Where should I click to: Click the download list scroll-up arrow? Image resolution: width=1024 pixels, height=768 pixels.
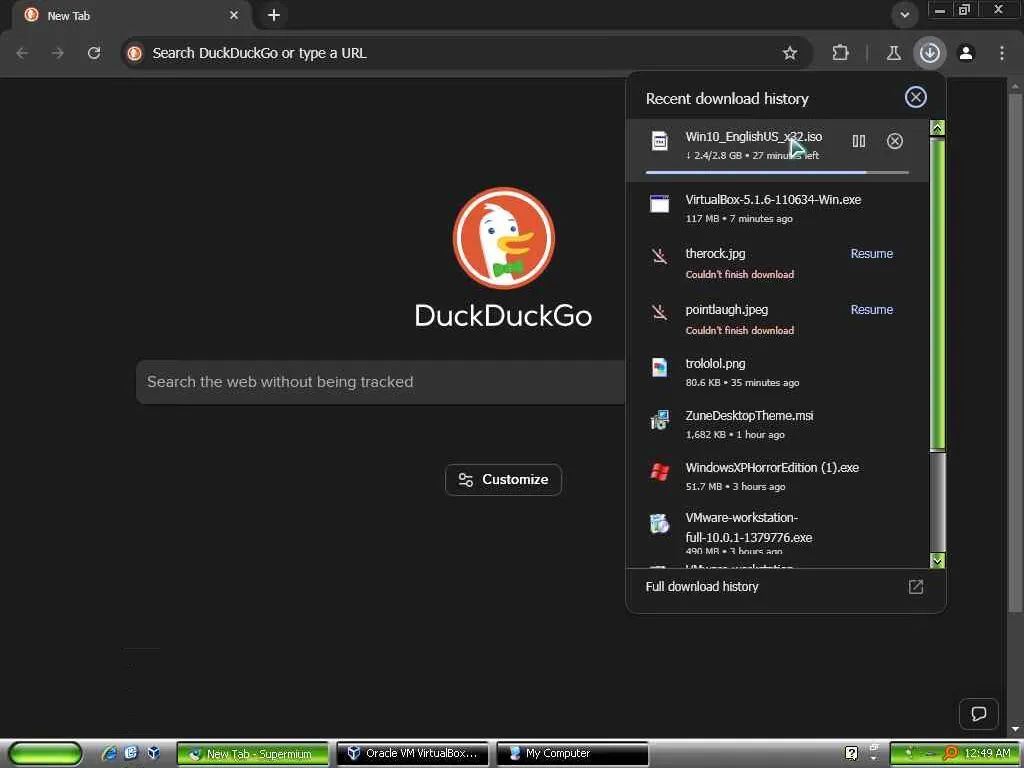(937, 128)
